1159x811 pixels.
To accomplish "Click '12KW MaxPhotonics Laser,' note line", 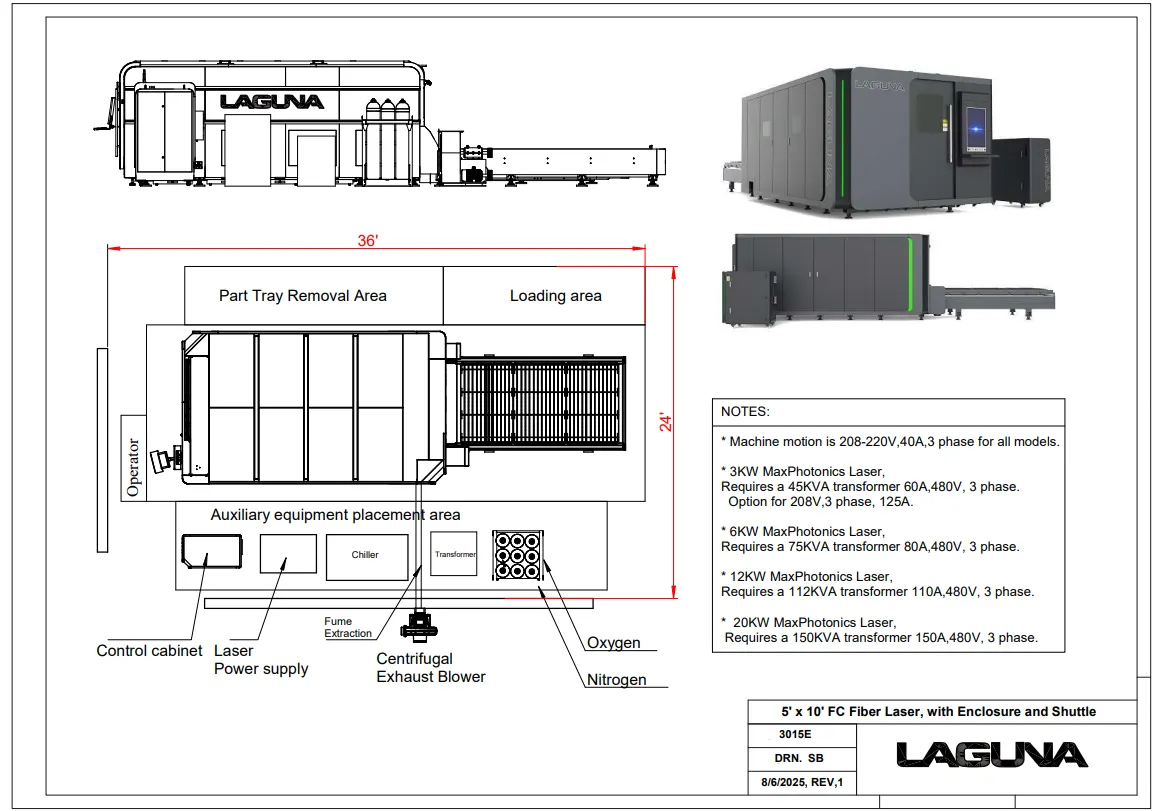I will pos(806,577).
